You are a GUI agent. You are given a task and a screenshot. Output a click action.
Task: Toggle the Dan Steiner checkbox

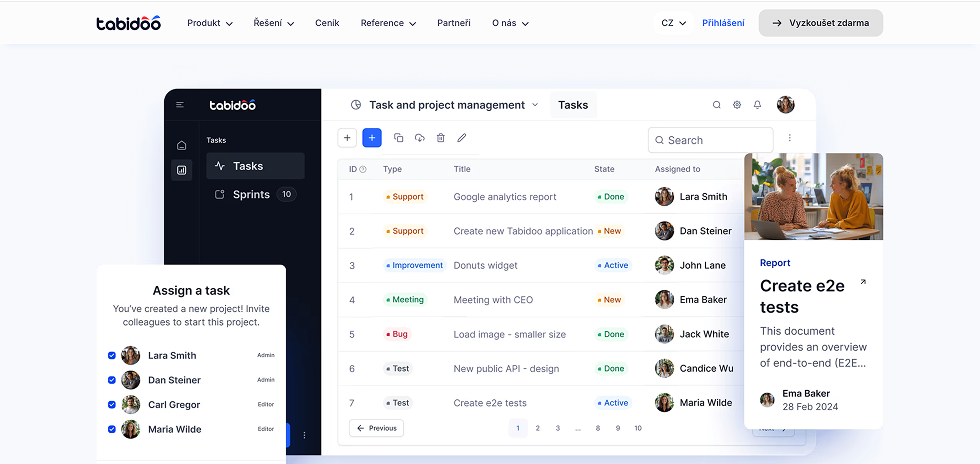pyautogui.click(x=112, y=380)
